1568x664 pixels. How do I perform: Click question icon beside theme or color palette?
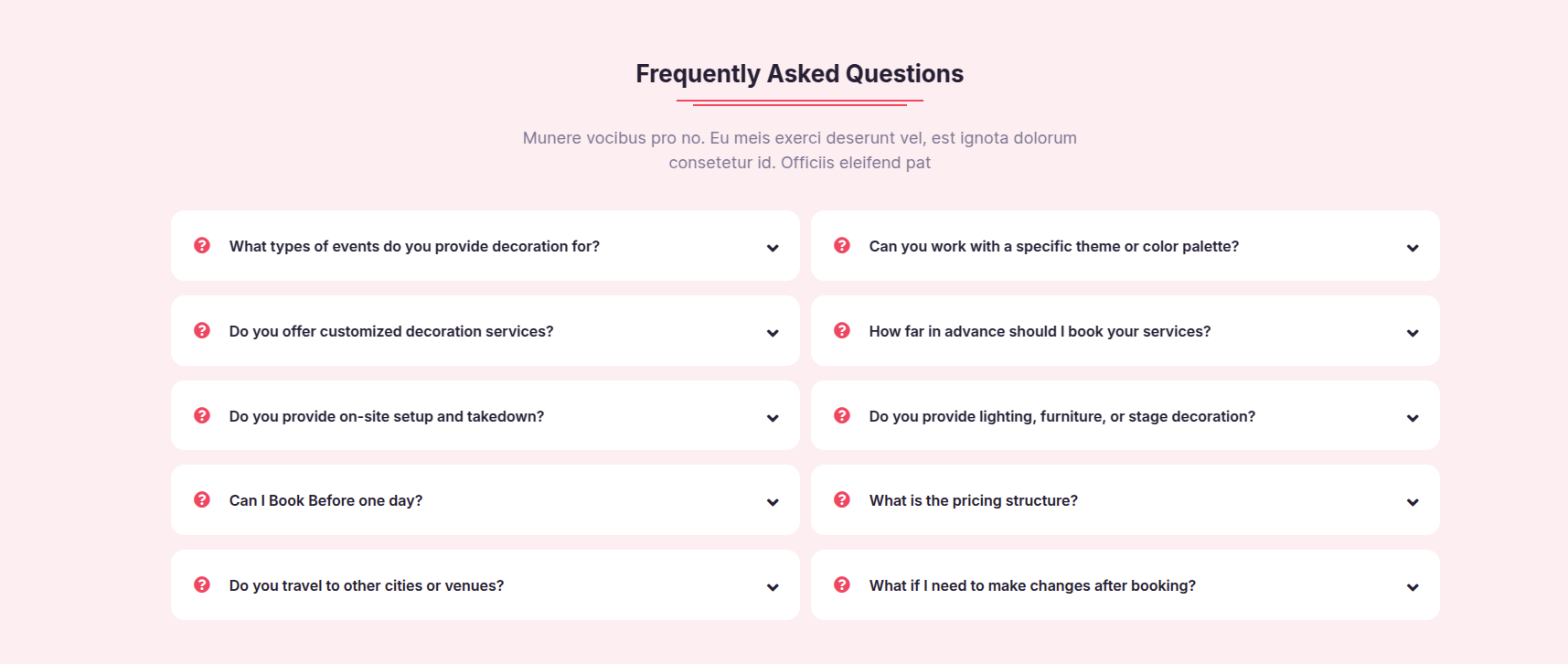click(x=842, y=245)
